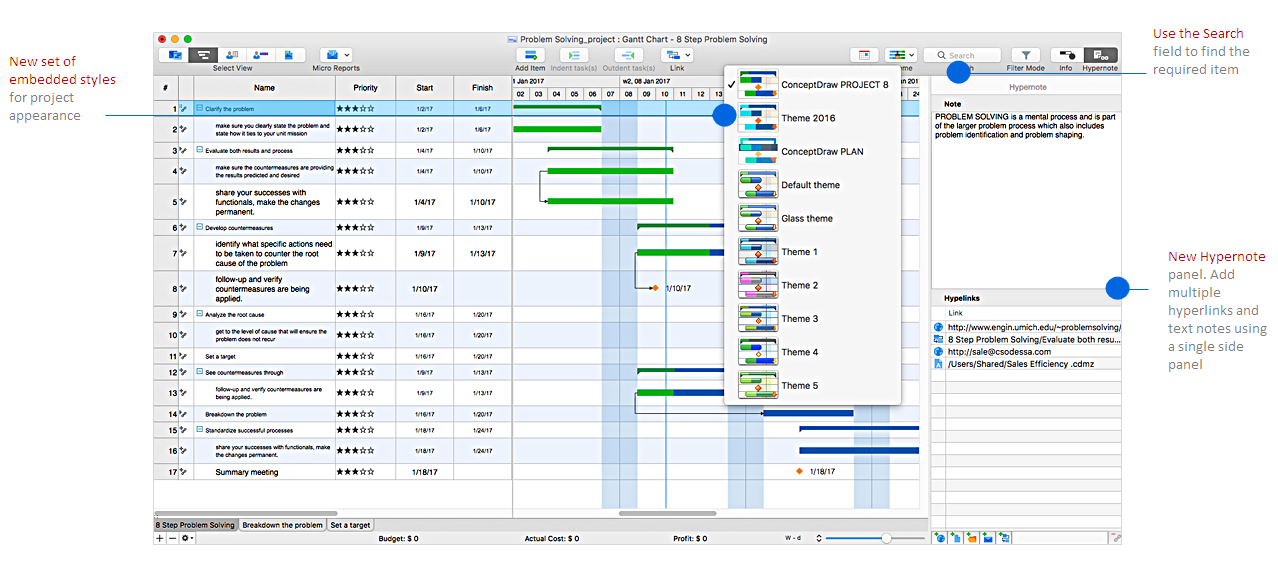Open the gear settings menu at bottom
This screenshot has width=1278, height=579.
187,538
